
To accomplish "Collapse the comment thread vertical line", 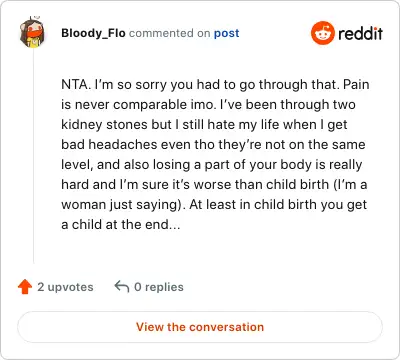I will [x=33, y=156].
